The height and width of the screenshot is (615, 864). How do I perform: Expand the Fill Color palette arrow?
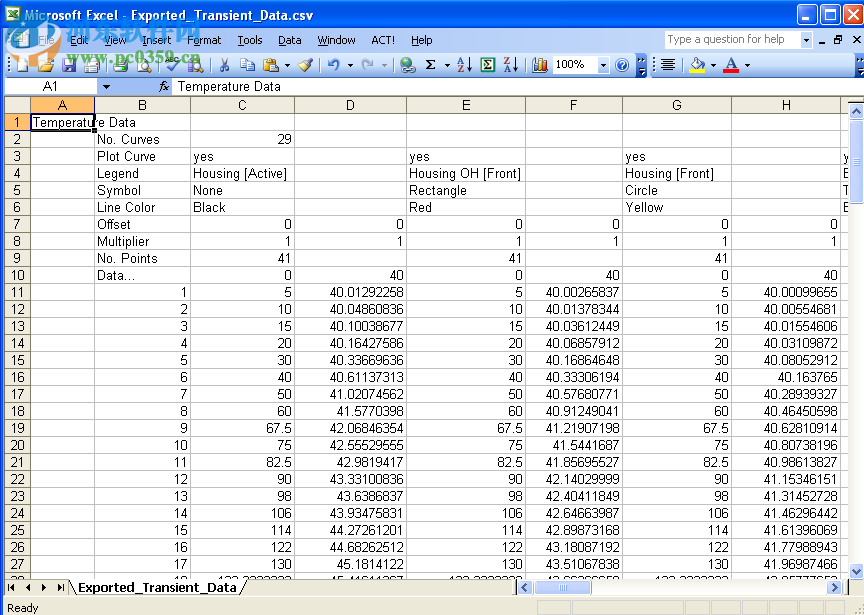pyautogui.click(x=713, y=66)
